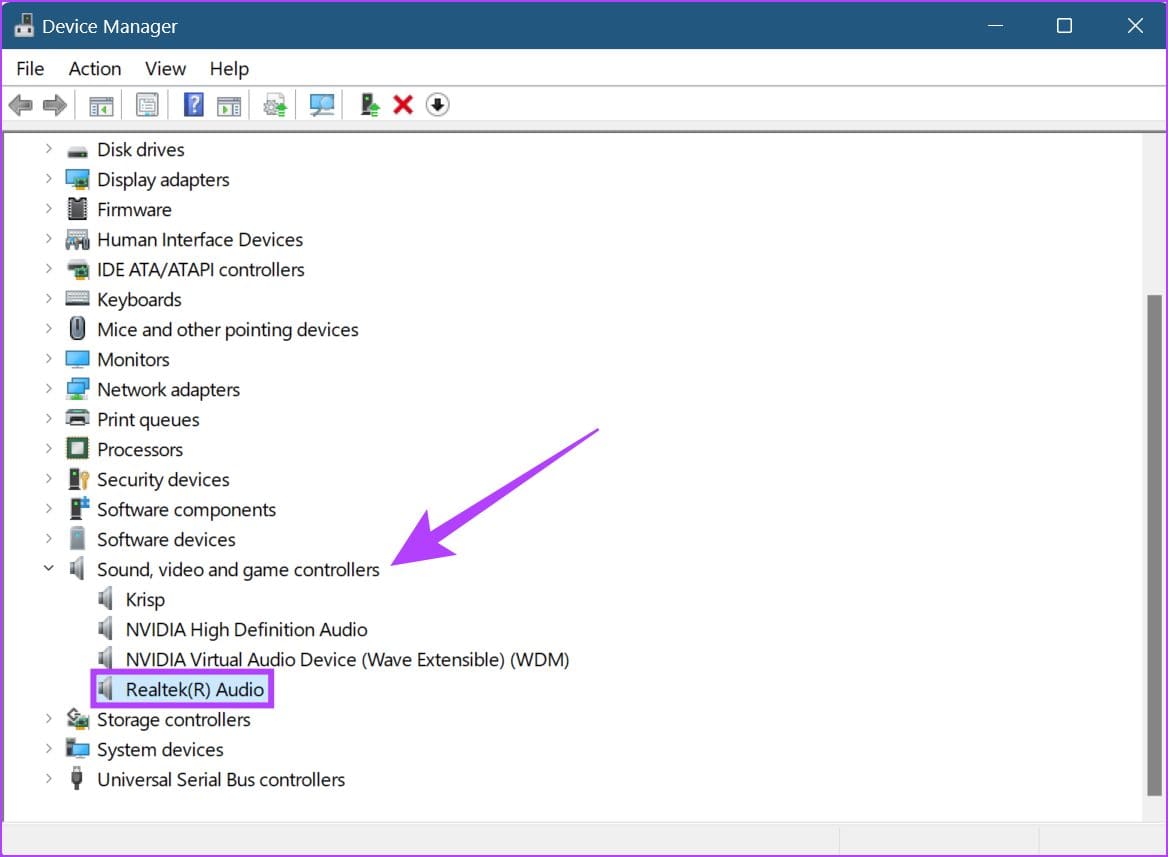Click the blue Help question mark icon
Screen dimensions: 1168x857
(x=194, y=104)
